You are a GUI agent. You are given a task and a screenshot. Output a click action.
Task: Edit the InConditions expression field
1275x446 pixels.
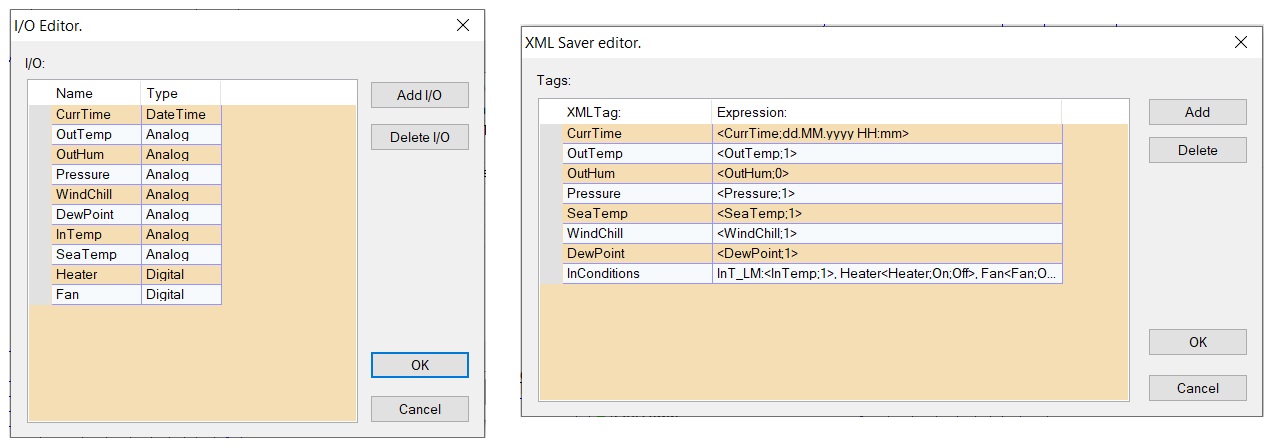(887, 273)
